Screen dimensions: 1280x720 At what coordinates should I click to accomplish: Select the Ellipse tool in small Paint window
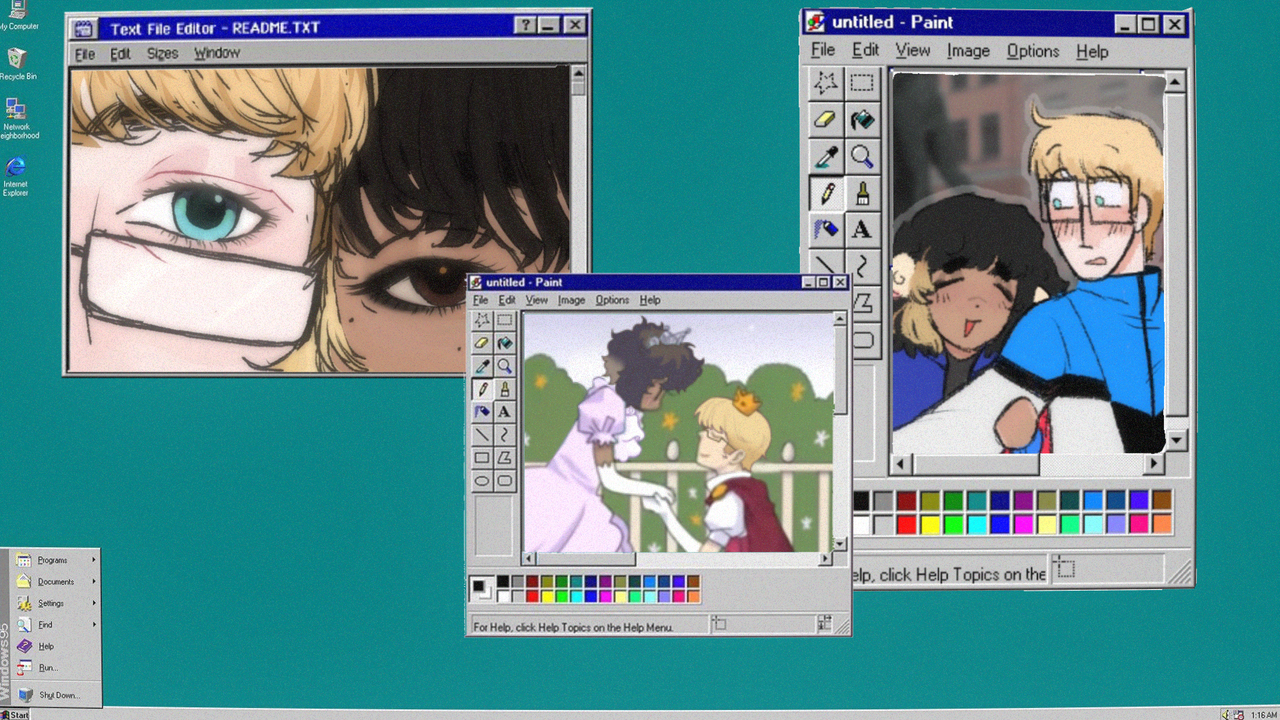pyautogui.click(x=482, y=481)
